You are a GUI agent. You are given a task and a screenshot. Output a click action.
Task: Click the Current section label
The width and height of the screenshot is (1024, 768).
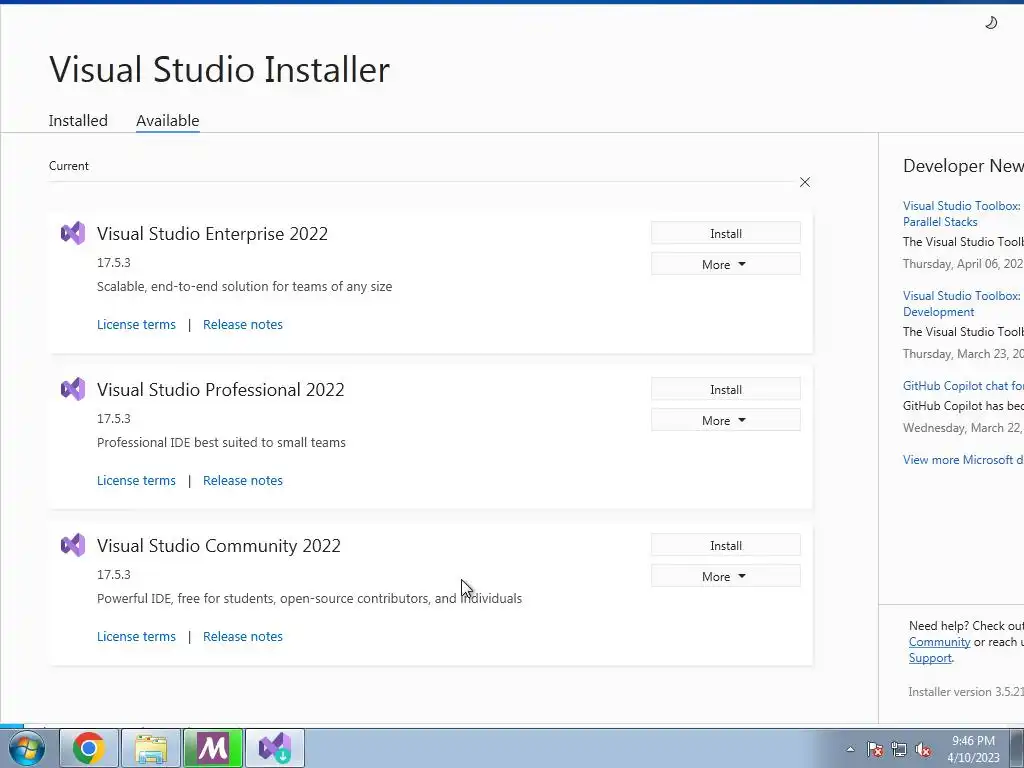(69, 165)
